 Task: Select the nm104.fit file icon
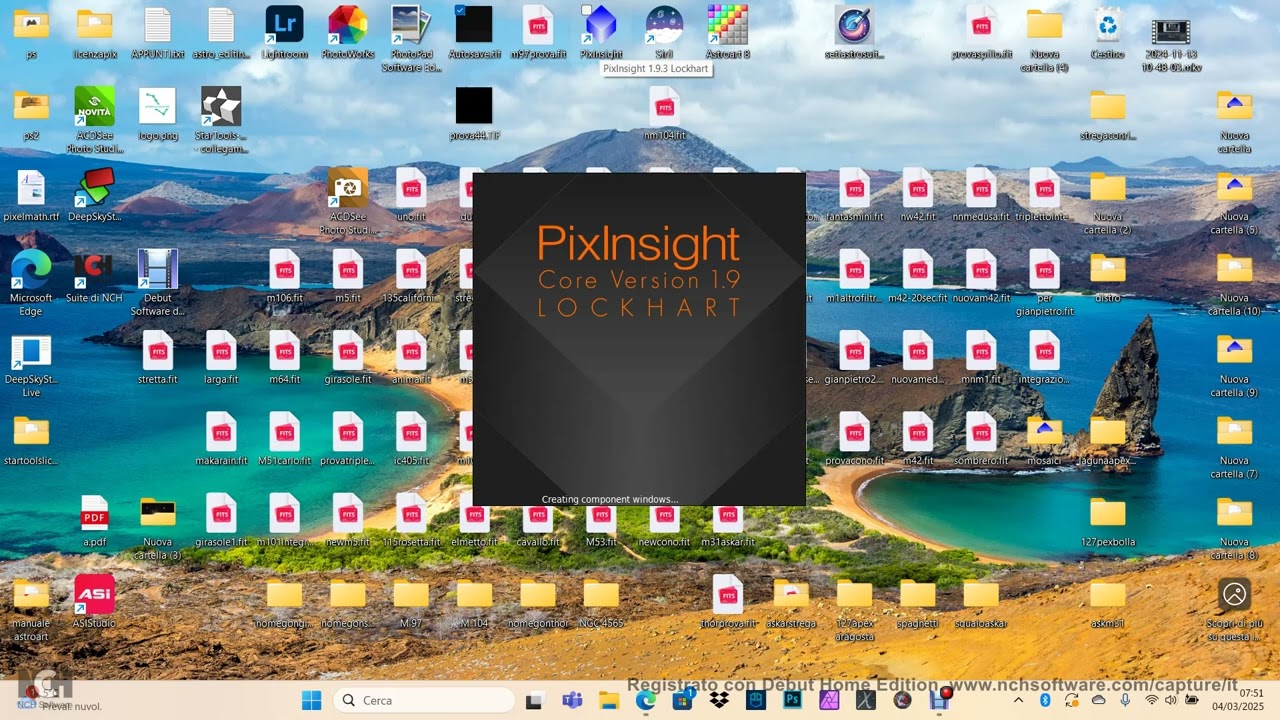(x=664, y=105)
